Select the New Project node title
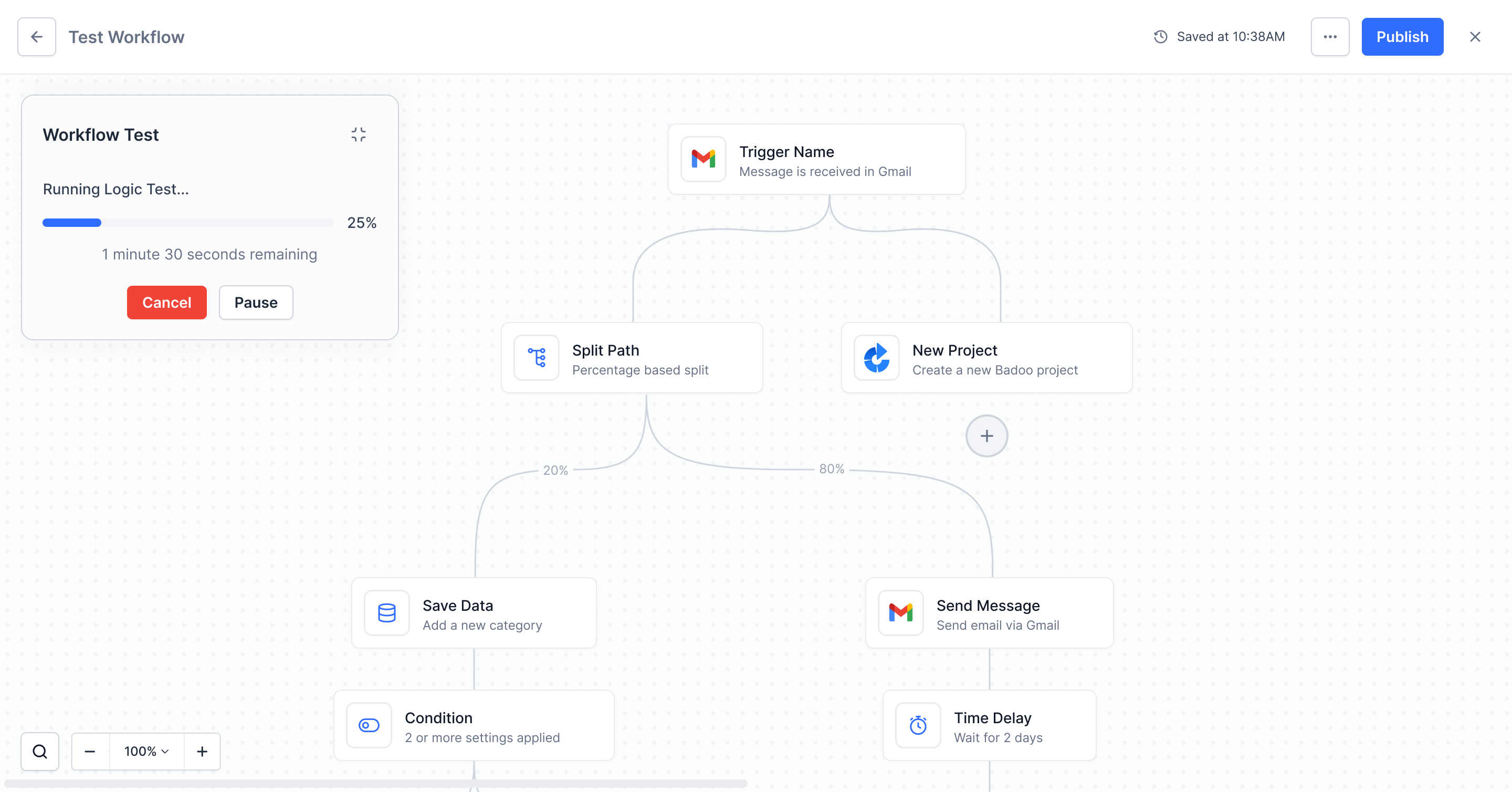Viewport: 1512px width, 792px height. pyautogui.click(x=954, y=350)
